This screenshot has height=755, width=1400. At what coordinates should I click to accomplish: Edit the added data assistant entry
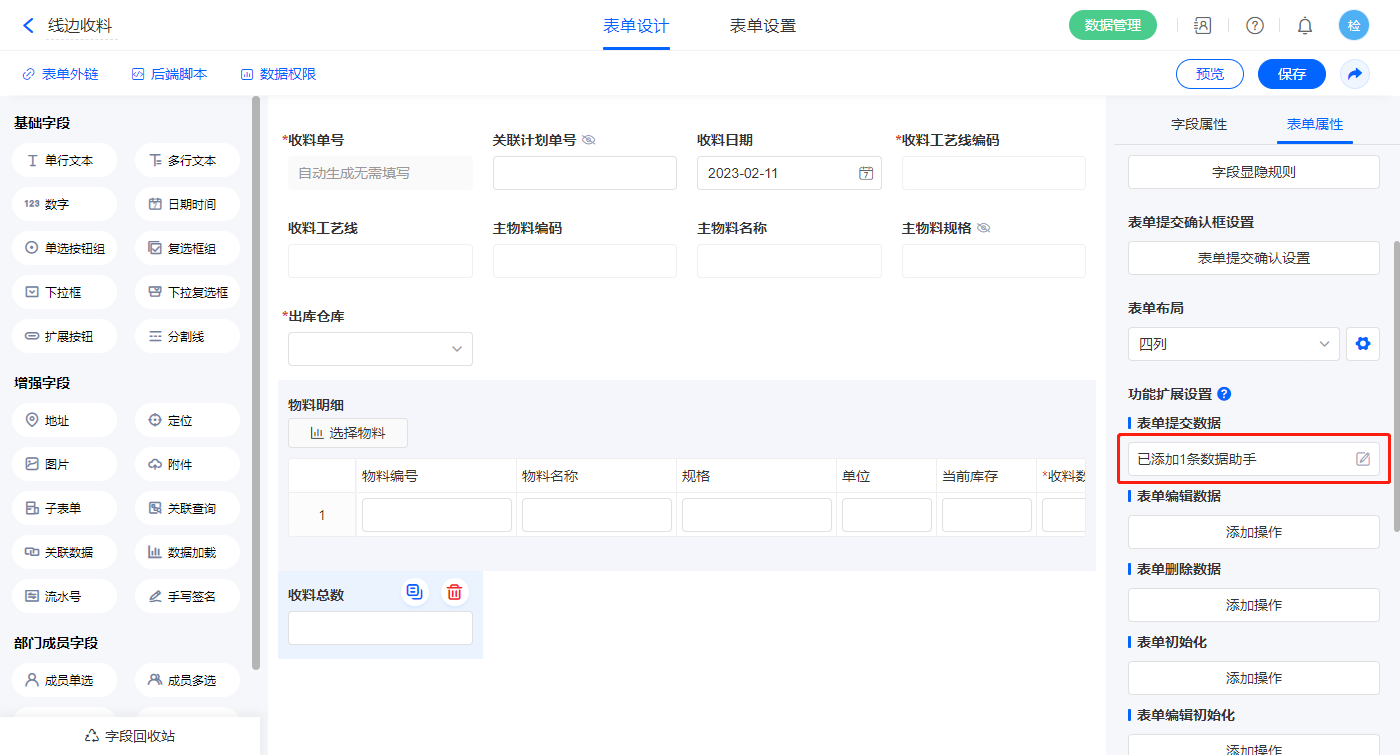tap(1362, 459)
